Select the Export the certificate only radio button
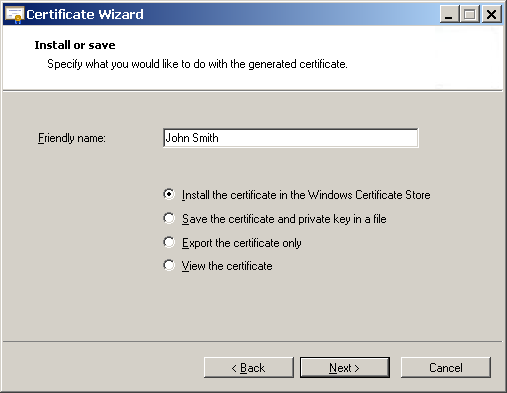 (x=169, y=242)
